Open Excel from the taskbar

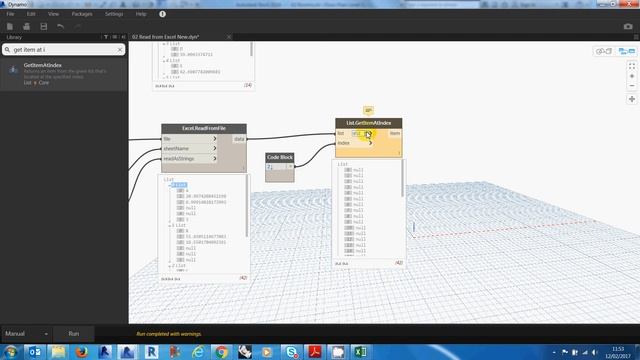pos(361,352)
